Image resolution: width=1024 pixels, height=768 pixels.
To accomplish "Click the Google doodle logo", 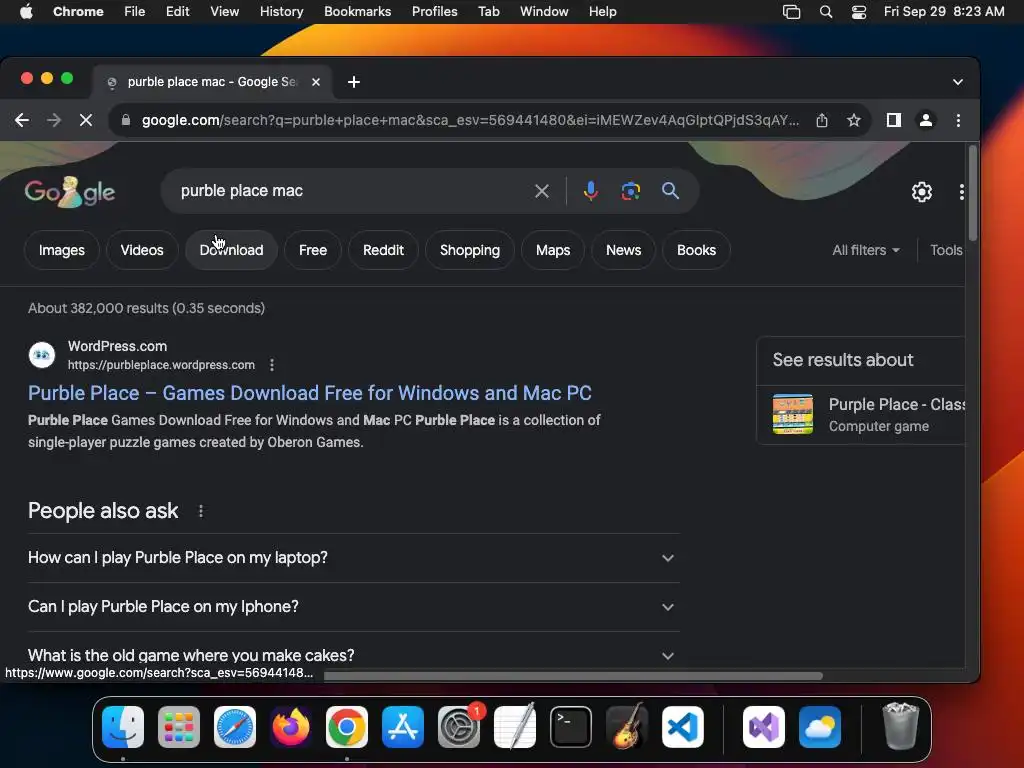I will [x=69, y=192].
